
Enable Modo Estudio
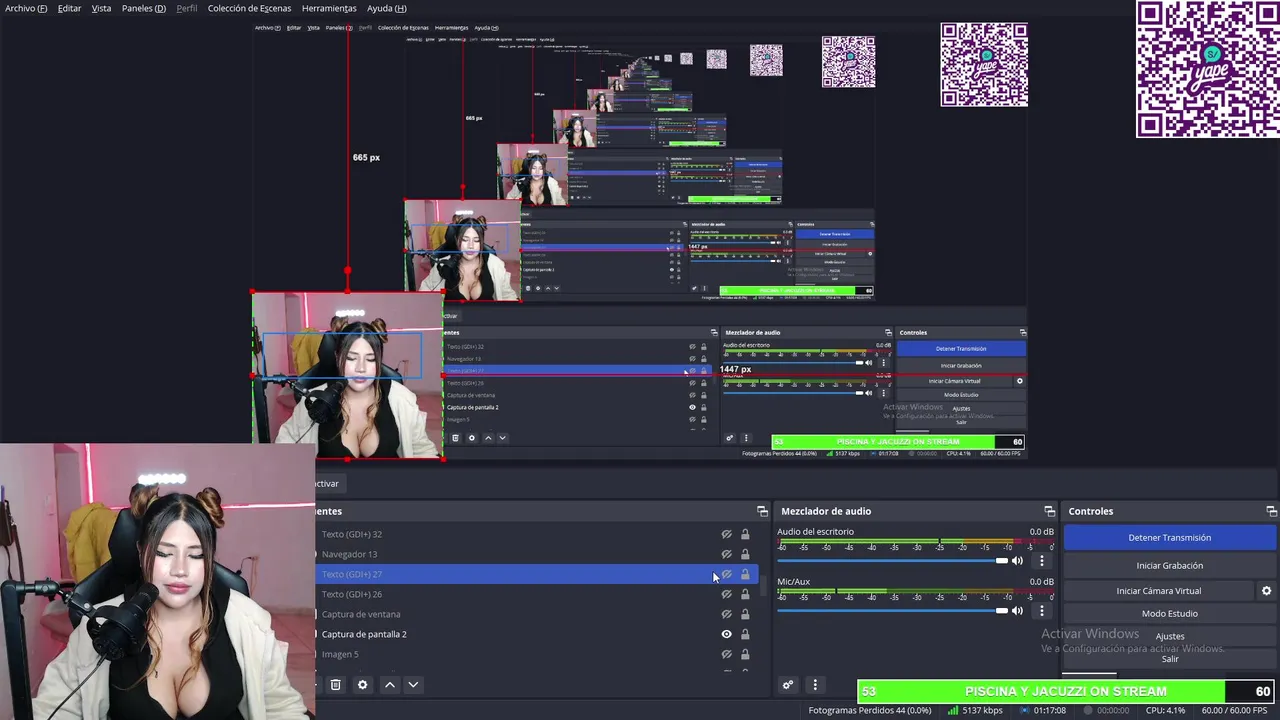[x=1170, y=614]
